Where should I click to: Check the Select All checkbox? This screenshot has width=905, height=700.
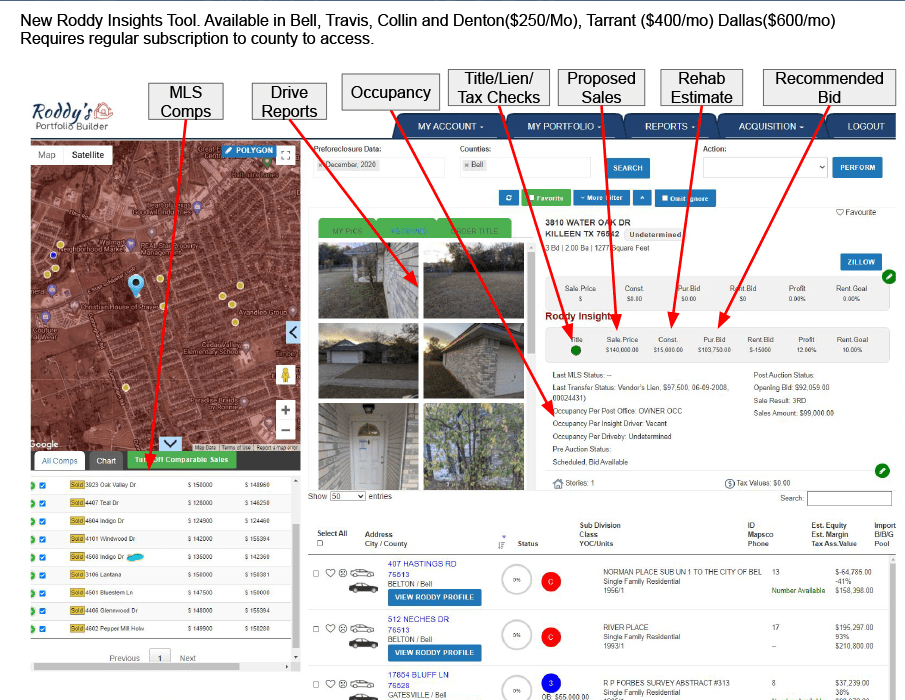click(x=320, y=543)
